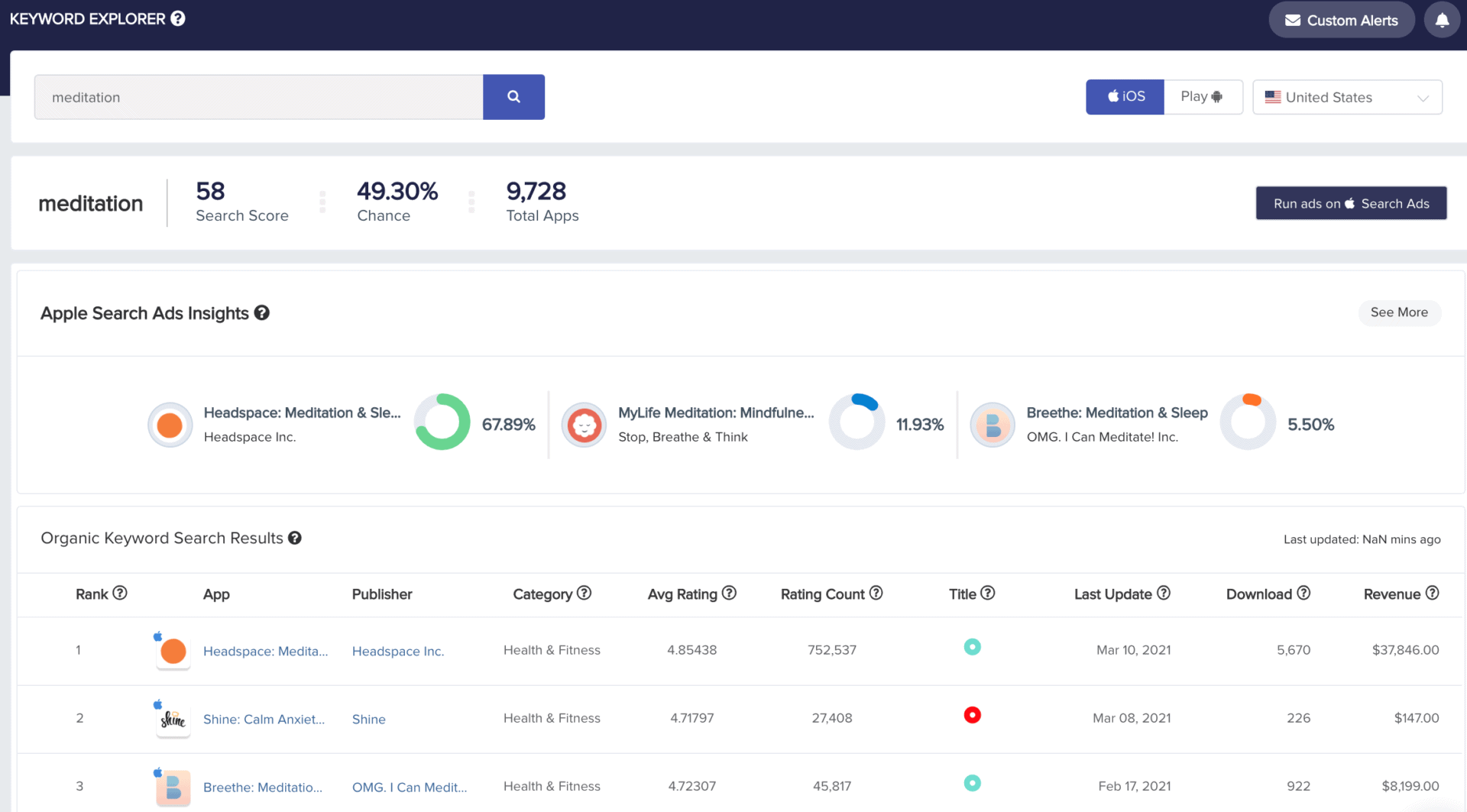Click the green title indicator for Breethe row
The image size is (1467, 812).
972,783
